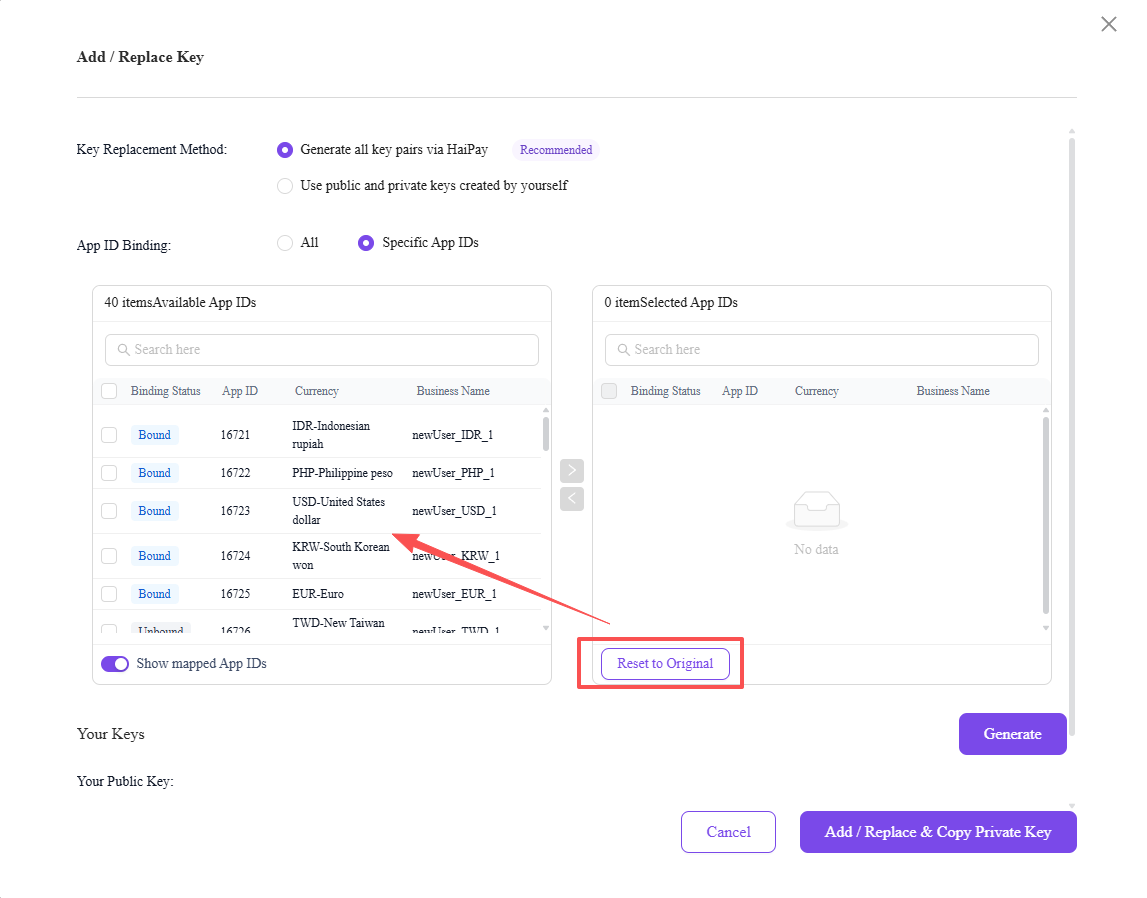Click the Cancel button
Screen dimensions: 1147x898
click(x=728, y=831)
